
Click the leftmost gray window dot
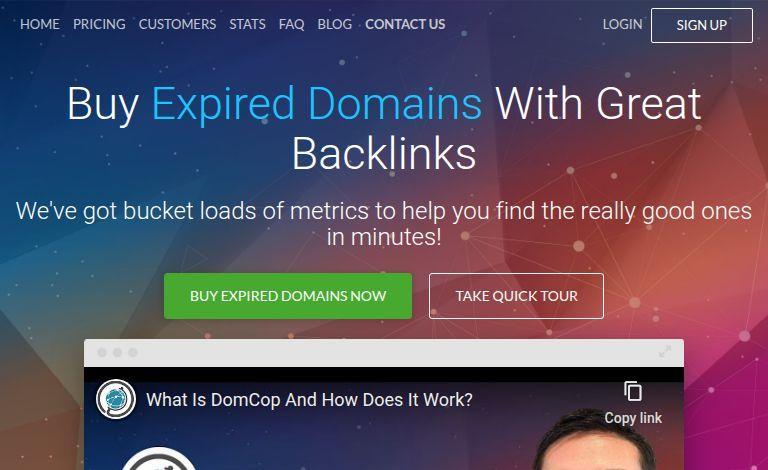click(102, 352)
